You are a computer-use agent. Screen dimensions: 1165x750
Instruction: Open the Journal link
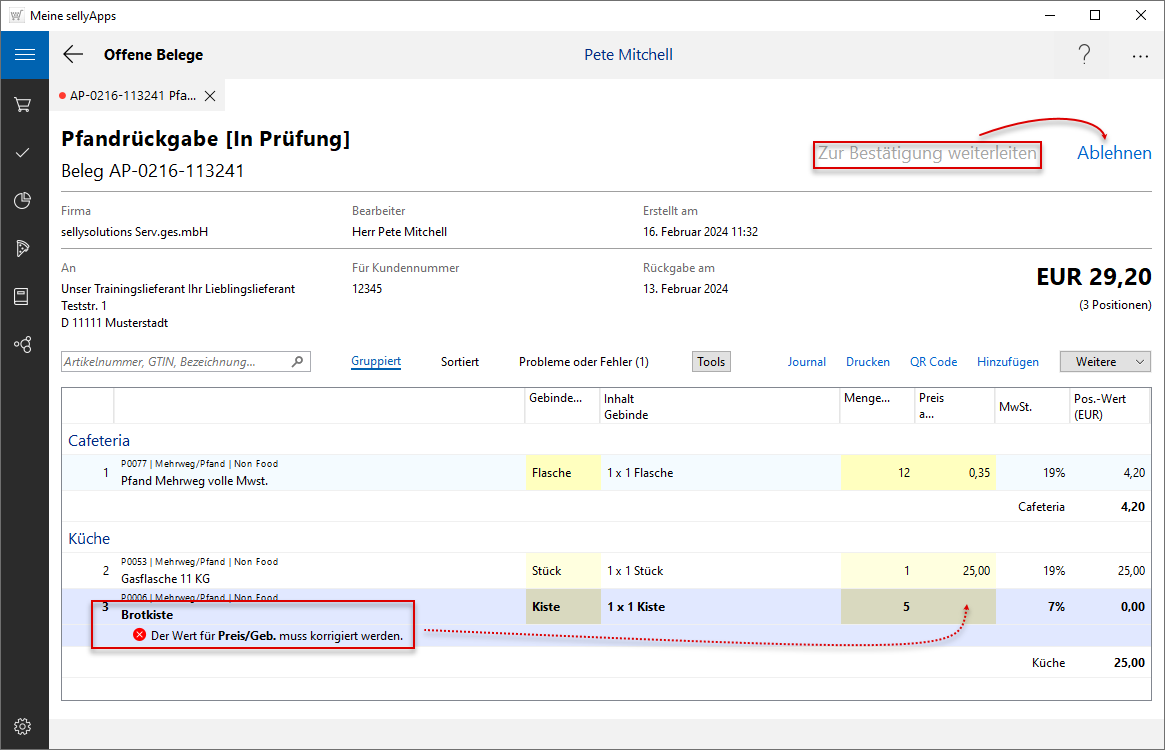[x=806, y=362]
